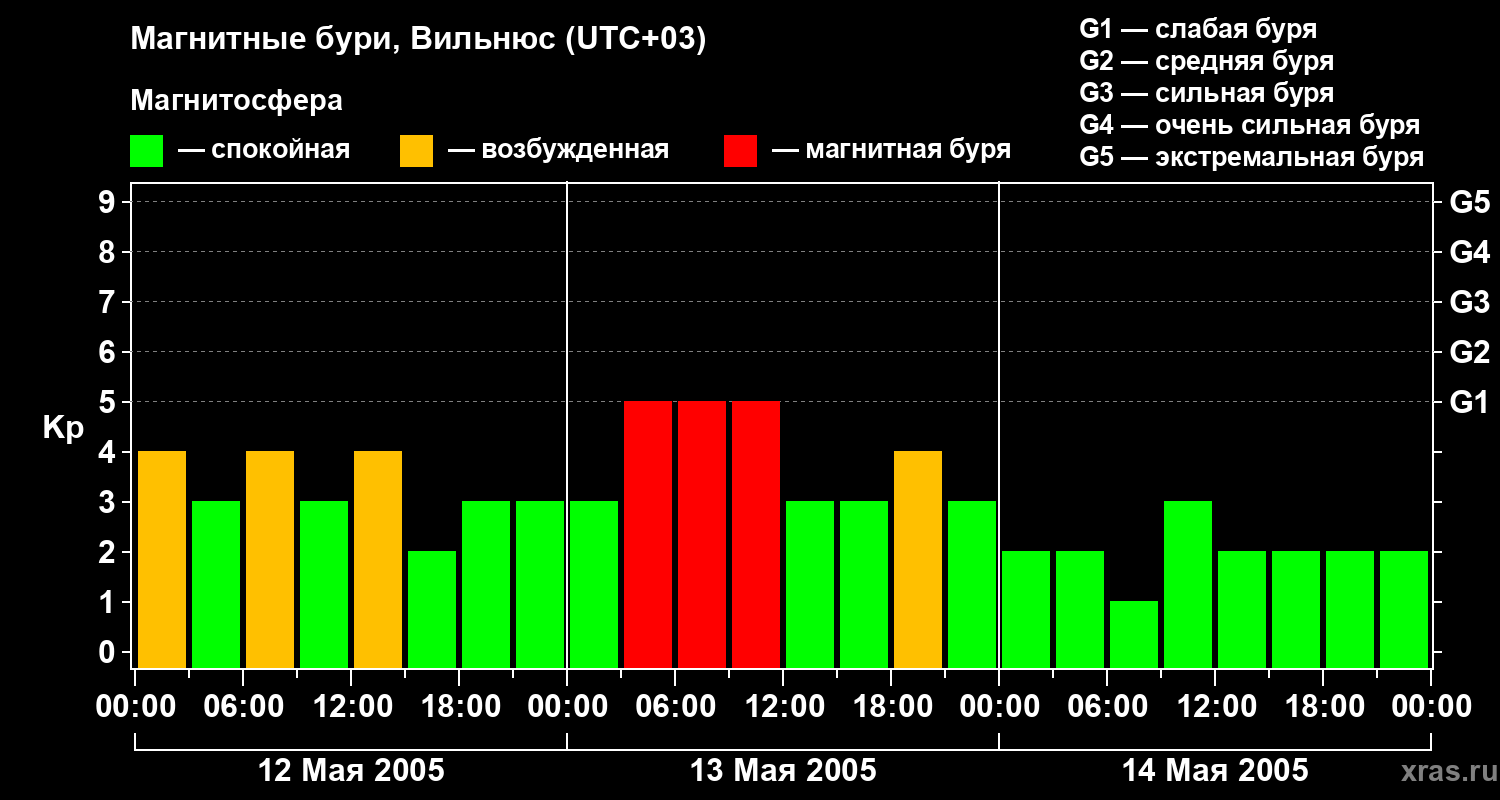The image size is (1500, 800).
Task: Click the 12:00 time label under 13 May
Action: pyautogui.click(x=783, y=707)
